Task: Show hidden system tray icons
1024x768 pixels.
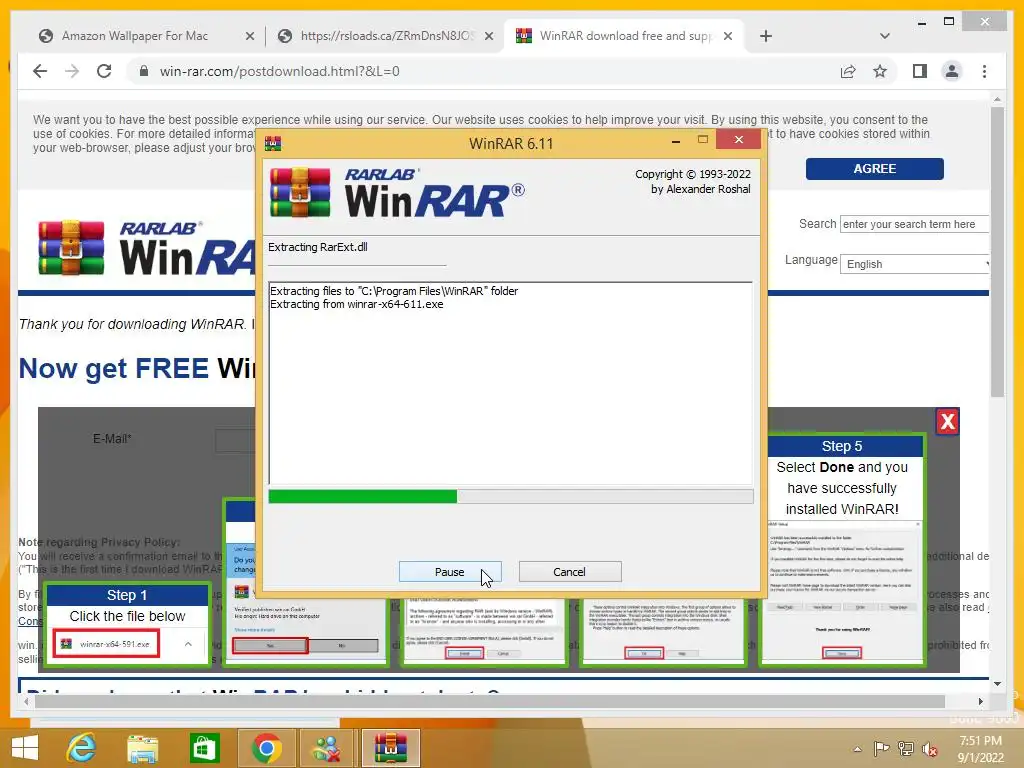Action: (857, 748)
